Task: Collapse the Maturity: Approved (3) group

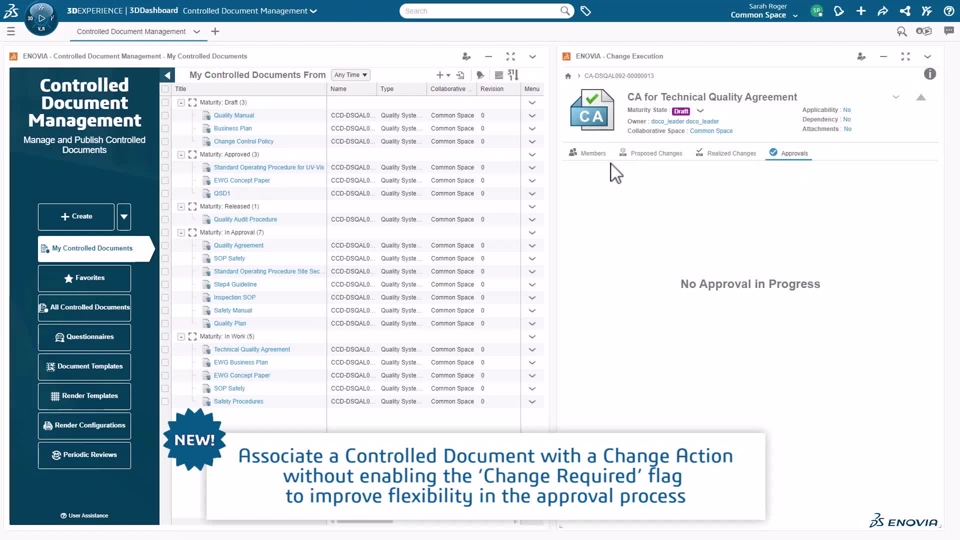Action: (181, 154)
